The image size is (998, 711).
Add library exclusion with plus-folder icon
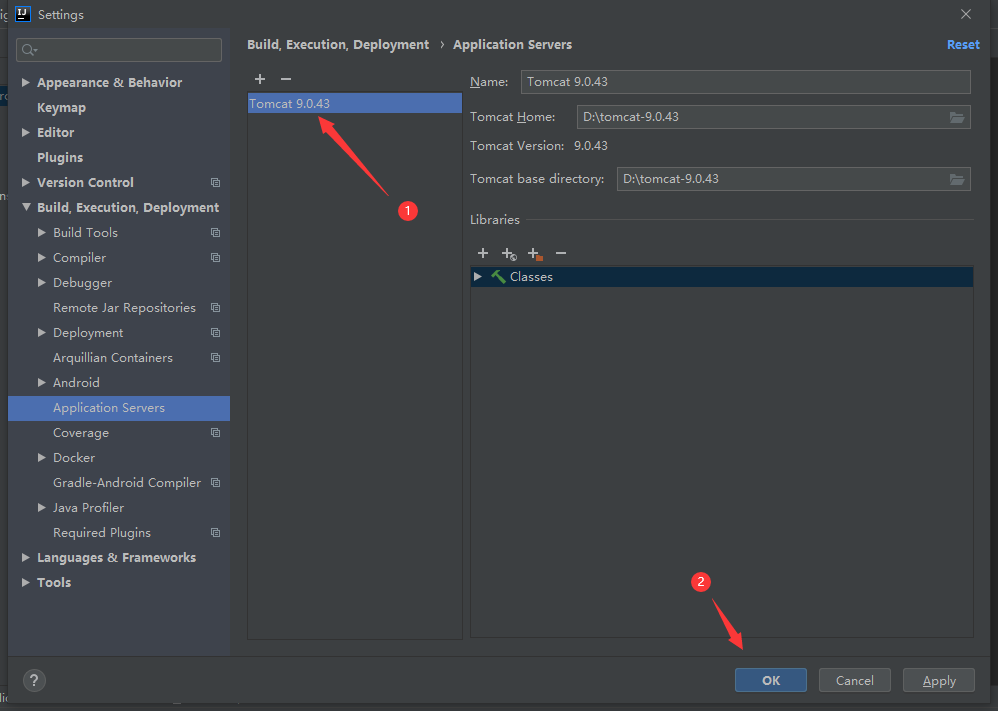[x=535, y=254]
